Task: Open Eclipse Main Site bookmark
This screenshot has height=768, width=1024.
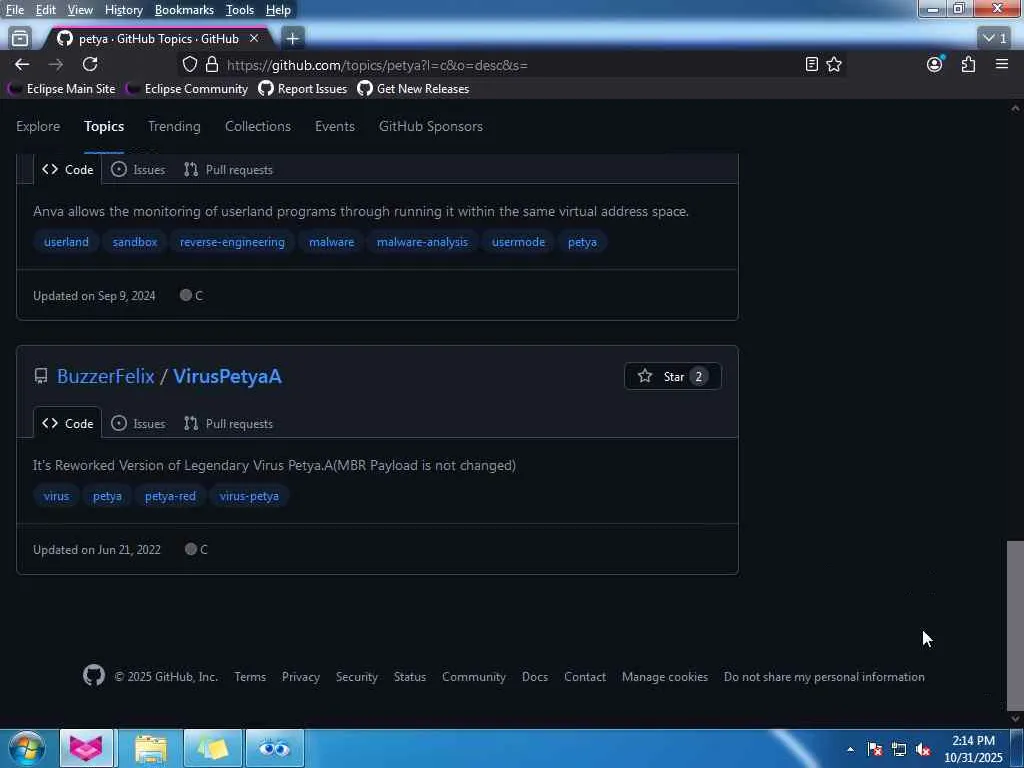Action: pos(63,89)
